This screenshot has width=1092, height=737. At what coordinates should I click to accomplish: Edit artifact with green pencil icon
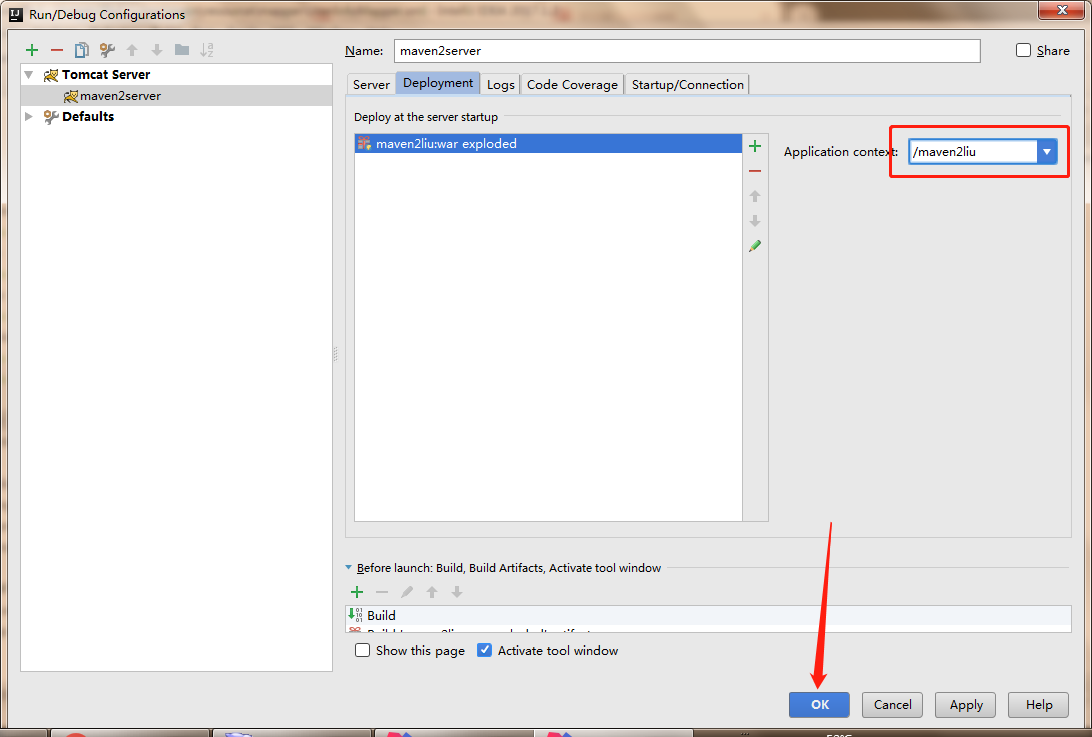[x=755, y=246]
